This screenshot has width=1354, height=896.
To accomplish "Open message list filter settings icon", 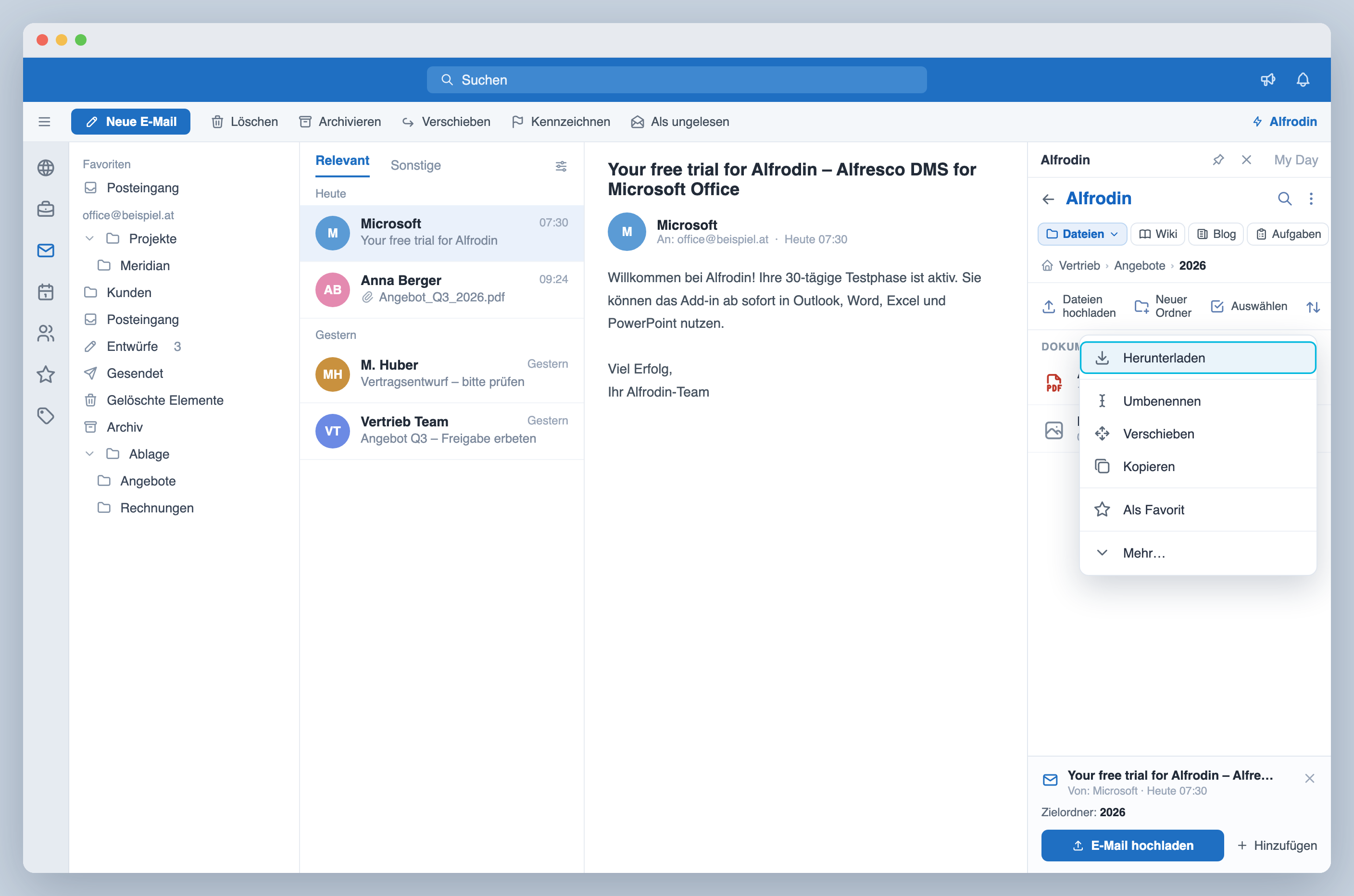I will tap(561, 166).
